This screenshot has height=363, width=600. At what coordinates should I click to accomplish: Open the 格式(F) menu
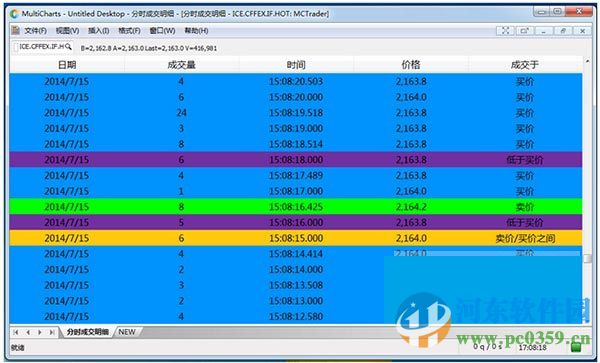click(x=129, y=31)
